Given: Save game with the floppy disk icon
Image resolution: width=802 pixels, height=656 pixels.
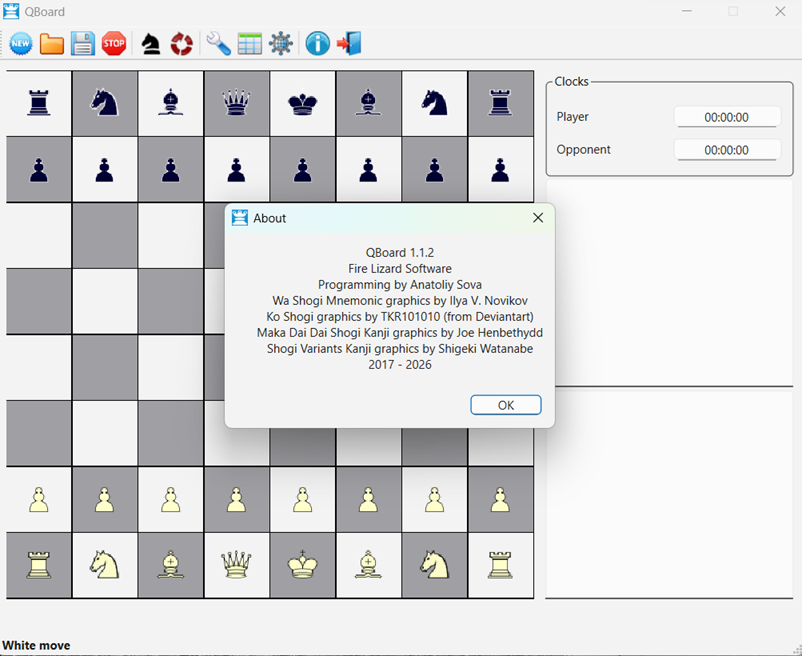Looking at the screenshot, I should coord(82,43).
